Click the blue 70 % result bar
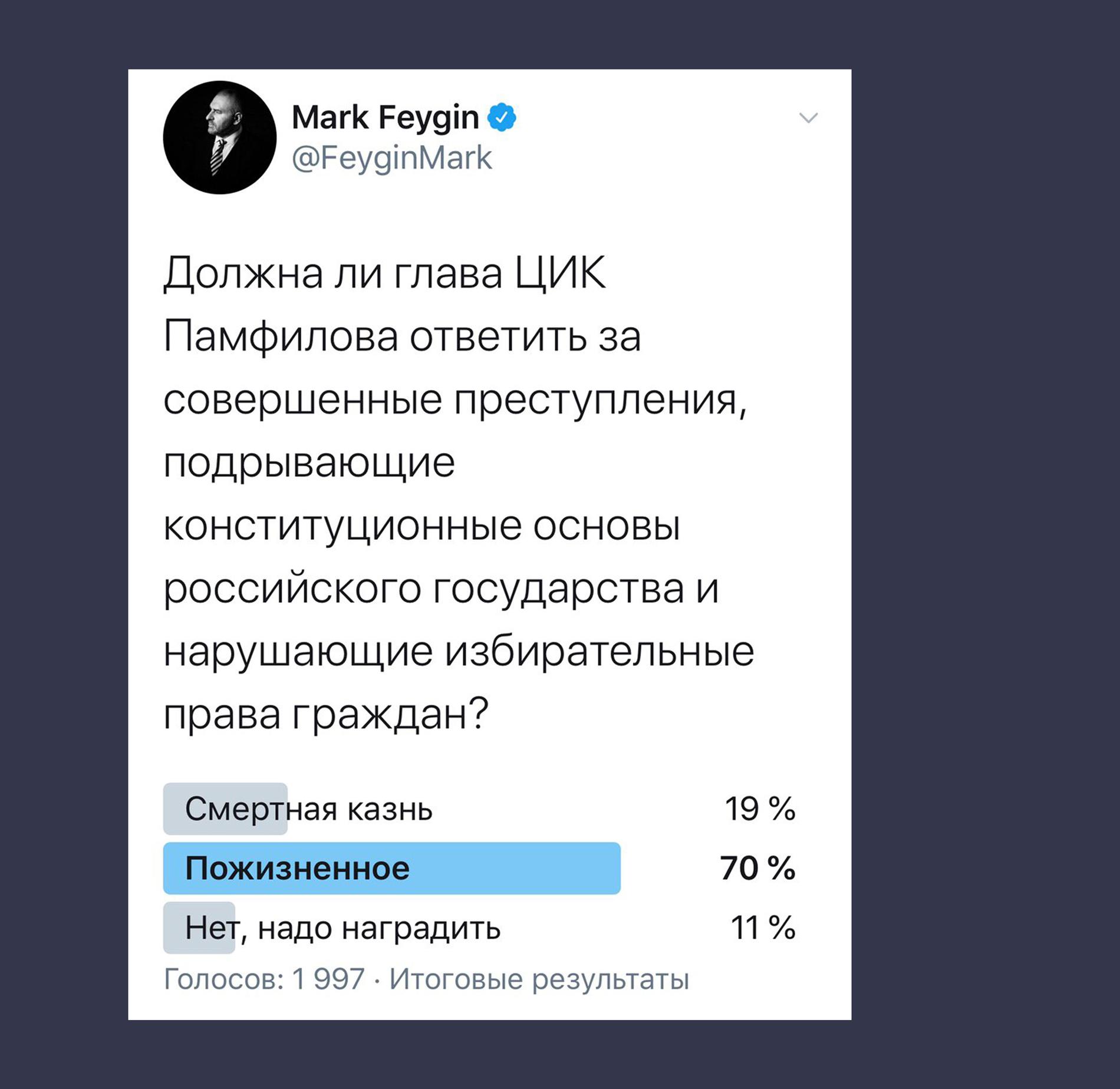Screen dimensions: 1120x1089 click(x=392, y=868)
